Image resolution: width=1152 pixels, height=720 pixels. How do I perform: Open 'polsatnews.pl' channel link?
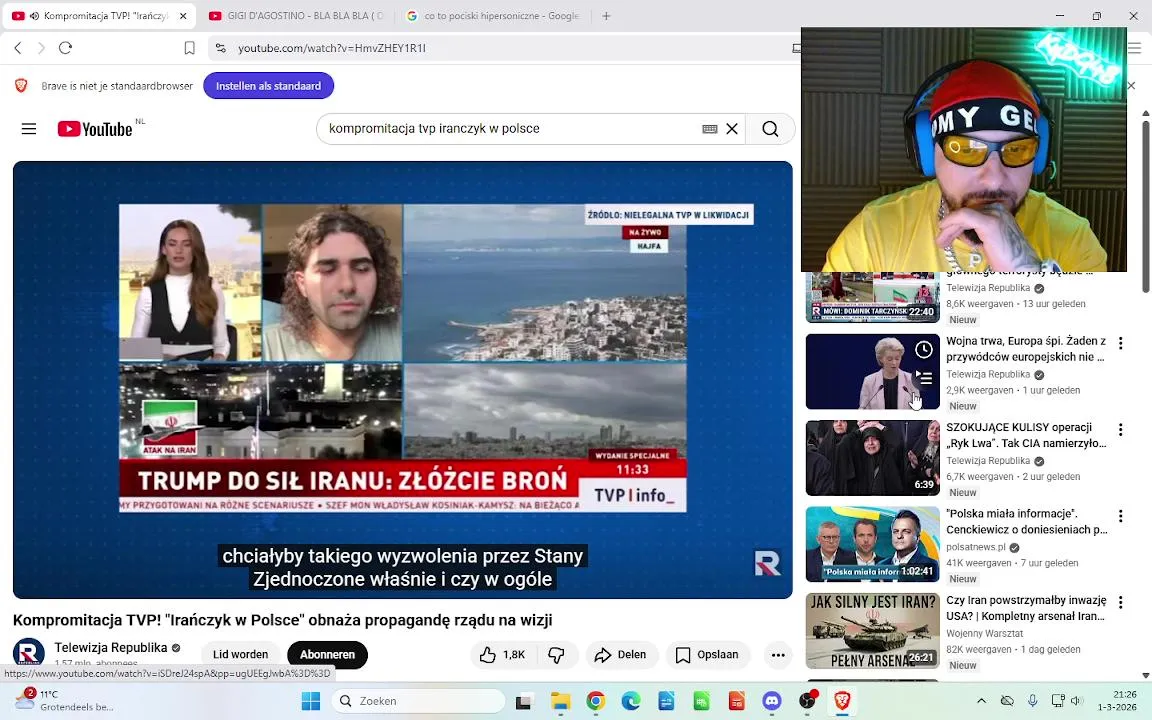(976, 547)
